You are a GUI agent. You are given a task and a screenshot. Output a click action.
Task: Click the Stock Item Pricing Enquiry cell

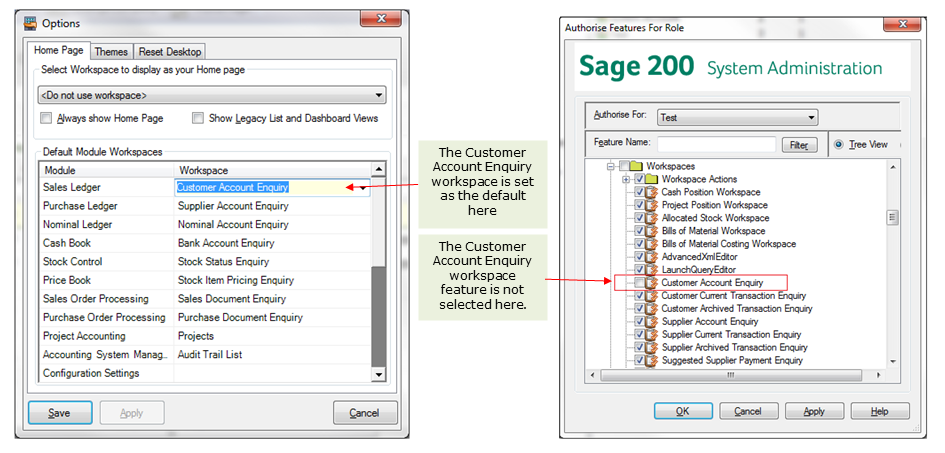click(x=272, y=281)
